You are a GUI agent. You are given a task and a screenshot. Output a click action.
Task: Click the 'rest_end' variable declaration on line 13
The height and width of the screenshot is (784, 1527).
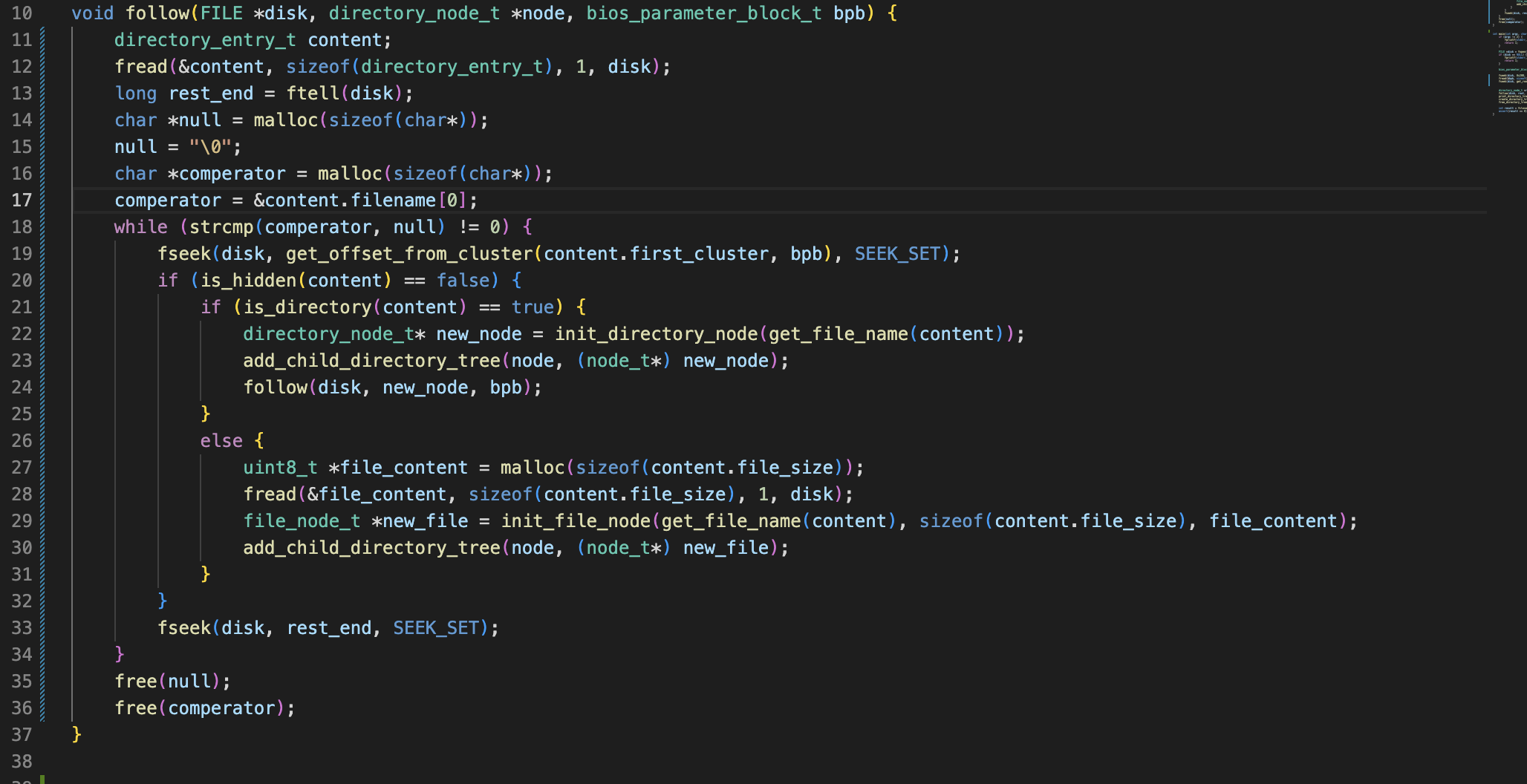(x=211, y=94)
